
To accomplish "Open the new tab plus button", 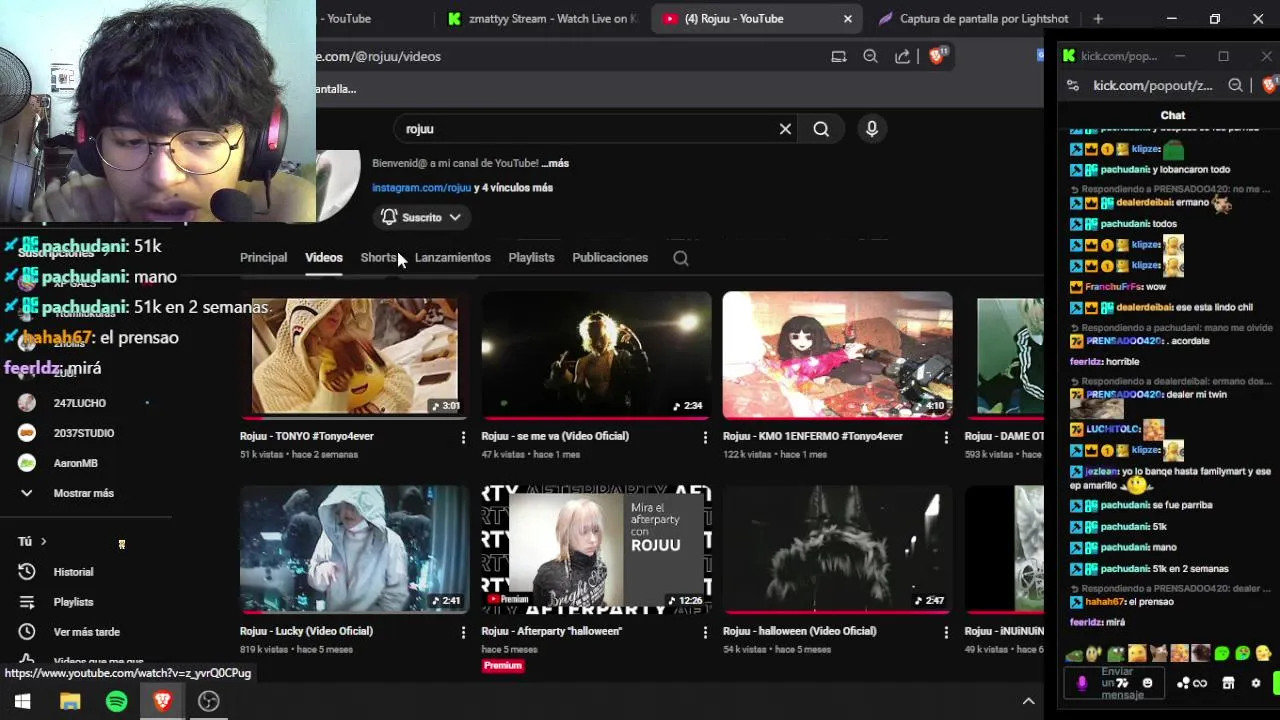I will point(1098,19).
